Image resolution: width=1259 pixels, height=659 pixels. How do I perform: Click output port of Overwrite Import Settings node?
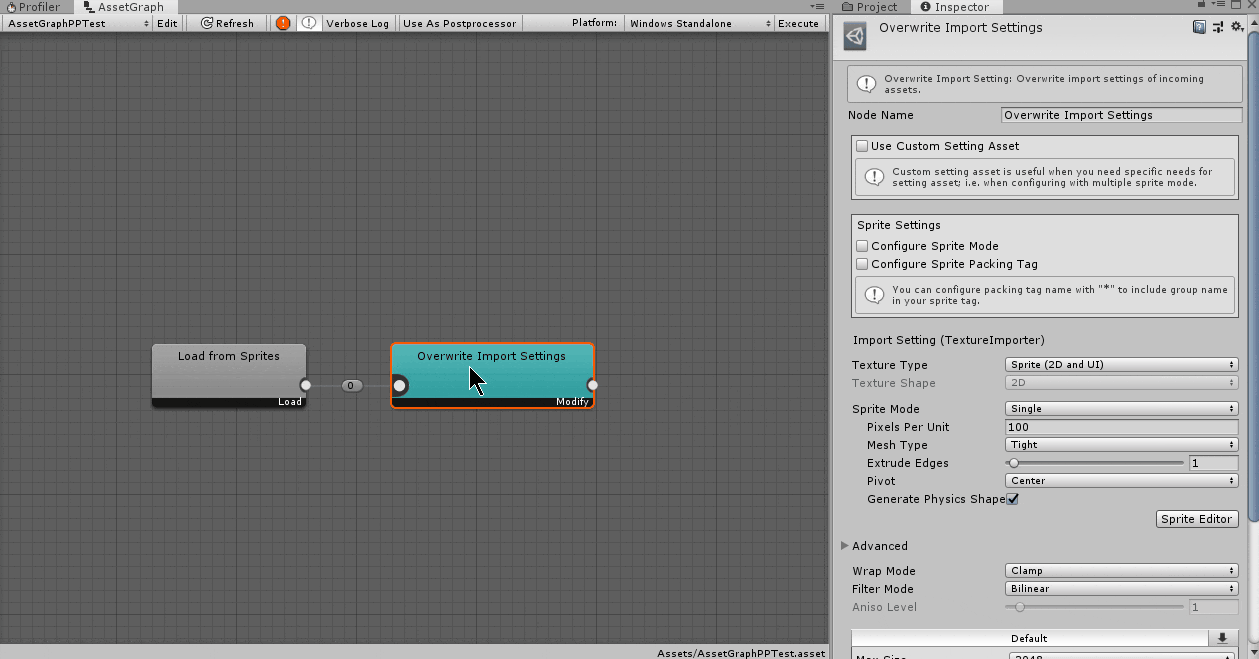(x=592, y=385)
